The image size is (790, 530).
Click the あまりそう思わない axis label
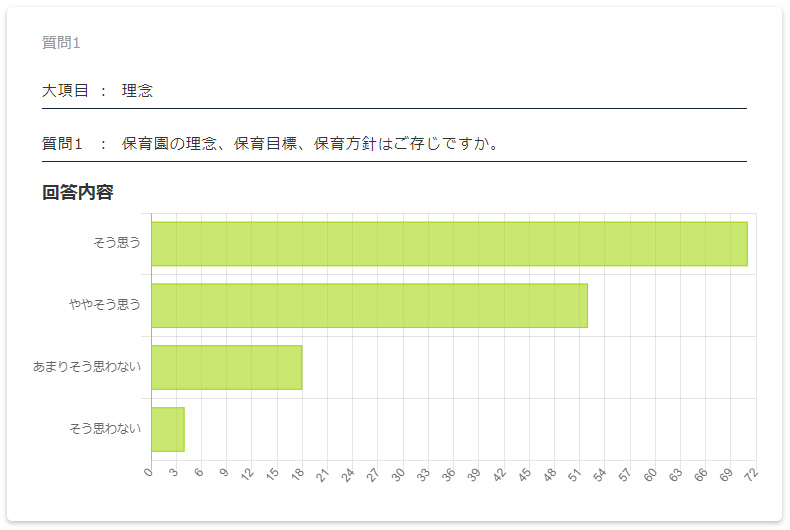point(87,367)
